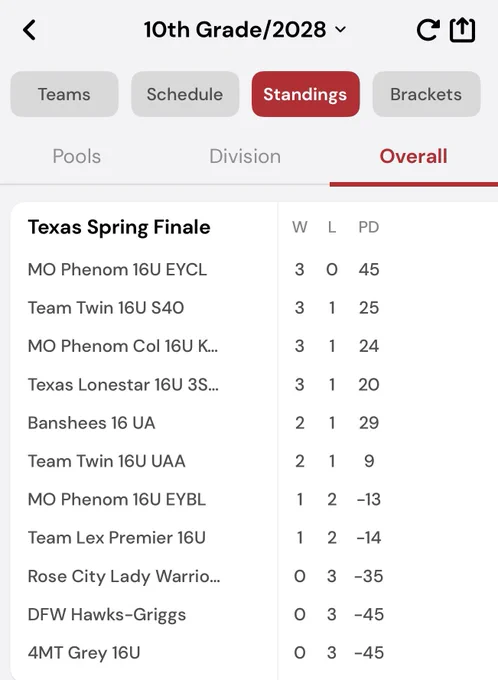498x680 pixels.
Task: Go to the Brackets tab
Action: click(426, 94)
